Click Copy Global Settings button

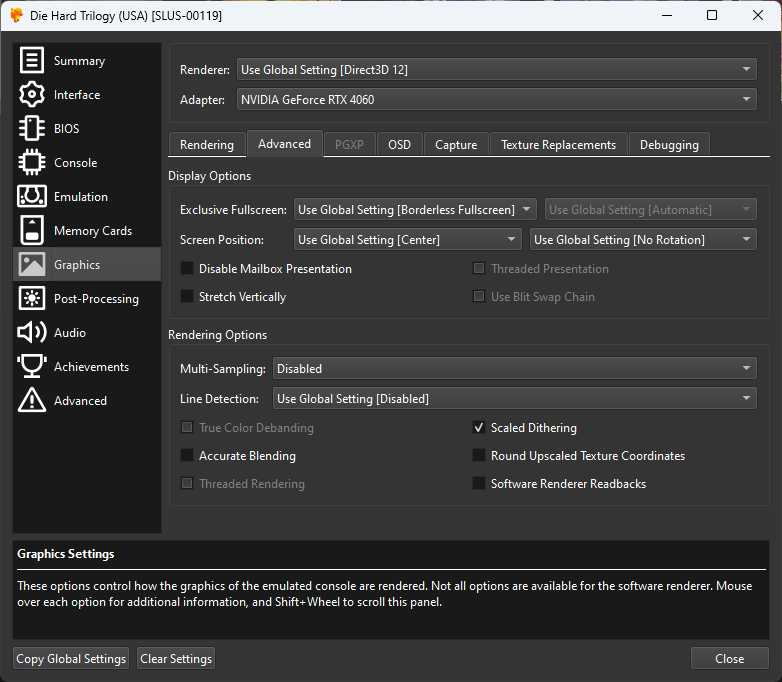pyautogui.click(x=71, y=659)
